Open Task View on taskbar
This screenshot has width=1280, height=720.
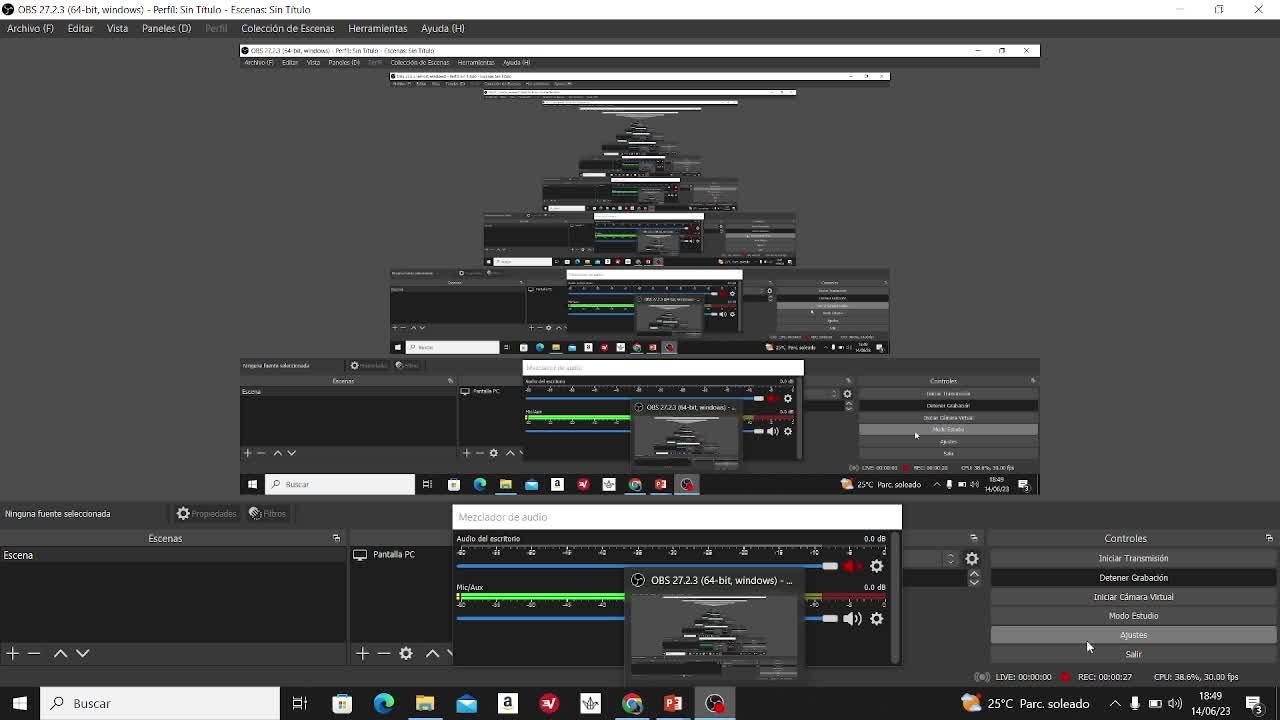point(299,703)
